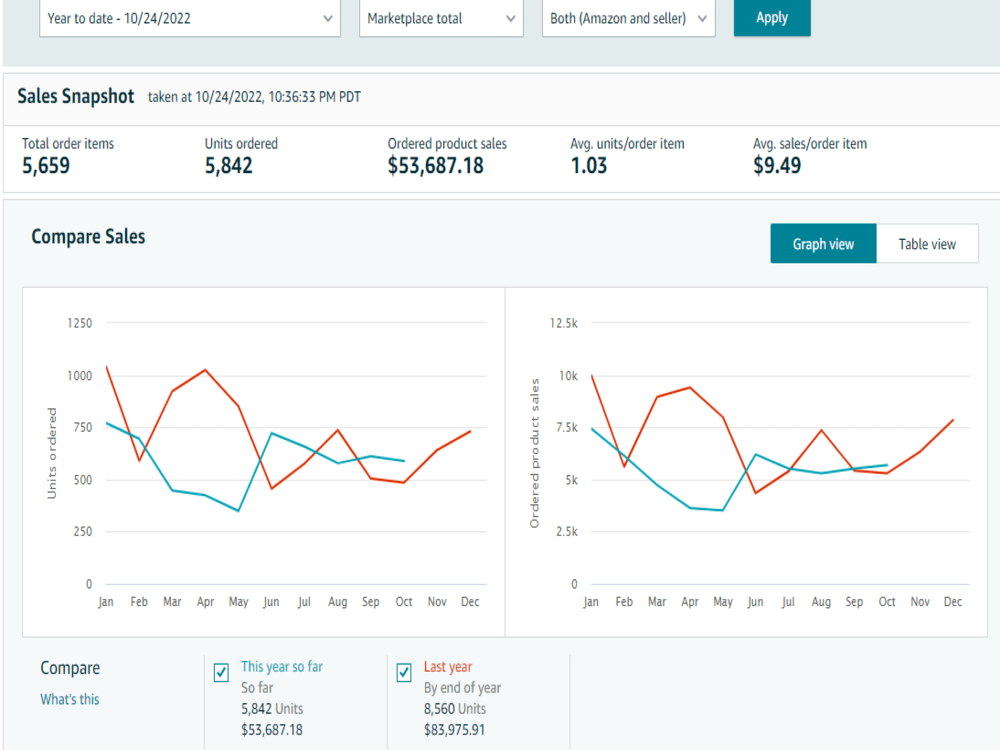Image resolution: width=1000 pixels, height=750 pixels.
Task: Click the snapshot timestamp taken at 10/24/2022
Action: pyautogui.click(x=254, y=97)
